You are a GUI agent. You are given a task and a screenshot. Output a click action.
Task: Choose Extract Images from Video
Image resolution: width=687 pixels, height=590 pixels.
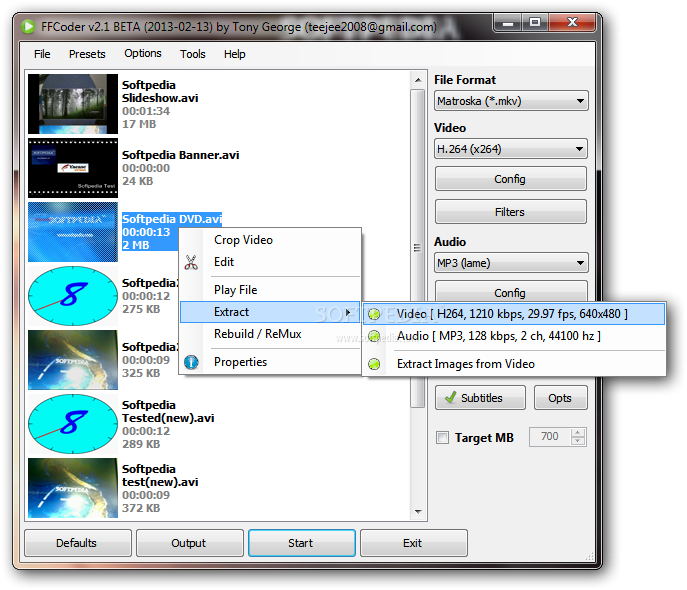[x=514, y=364]
